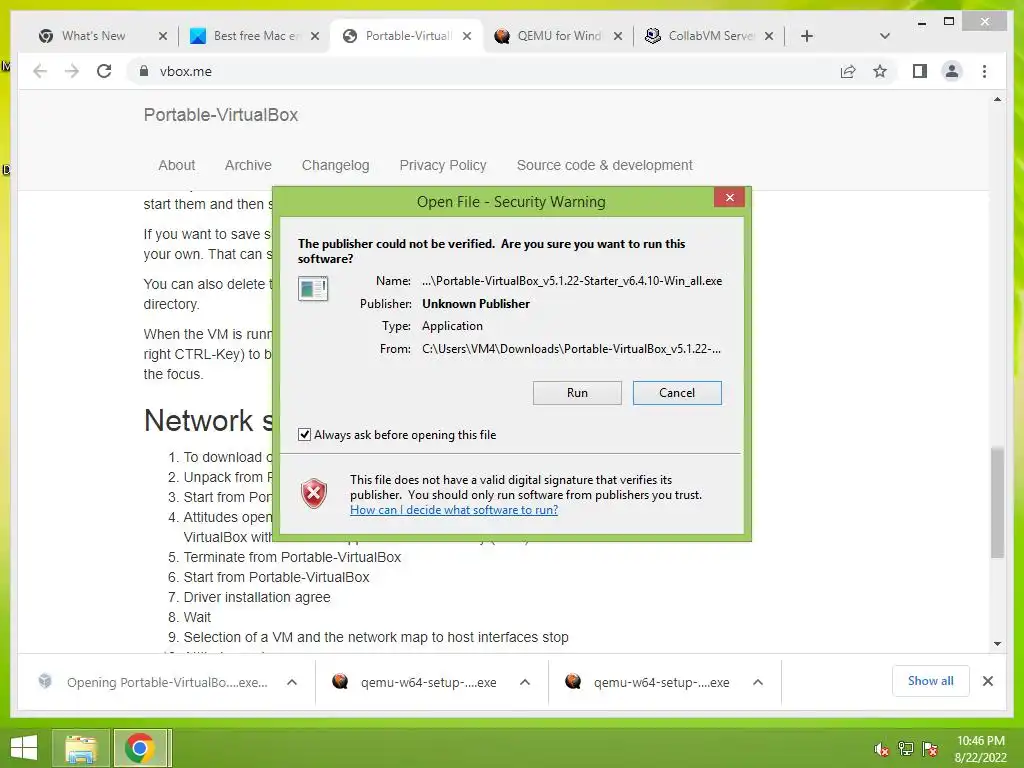
Task: Open 'How can I decide what software to run?' link
Action: (454, 510)
